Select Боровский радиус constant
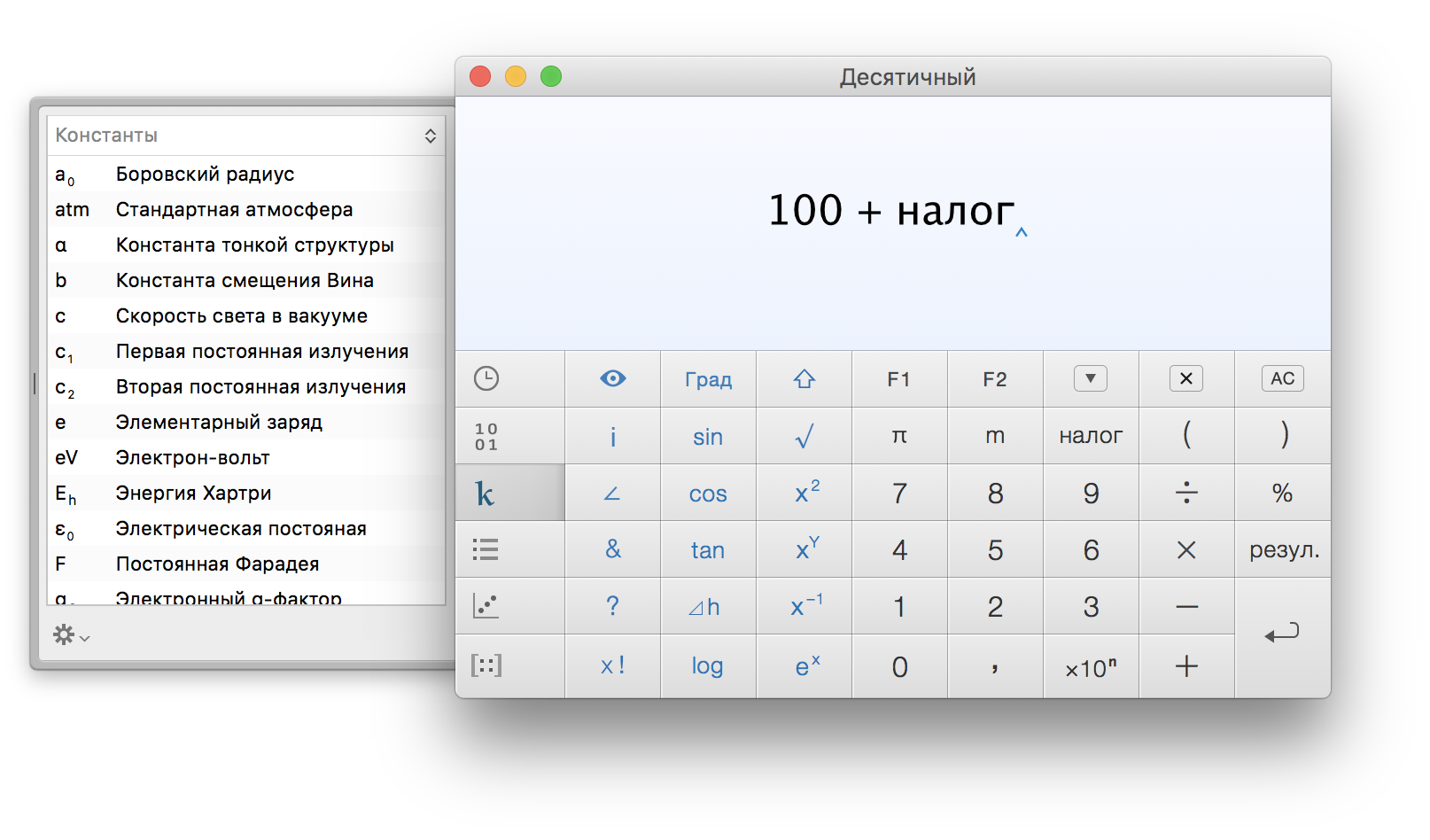Viewport: 1430px width, 840px height. [x=246, y=175]
